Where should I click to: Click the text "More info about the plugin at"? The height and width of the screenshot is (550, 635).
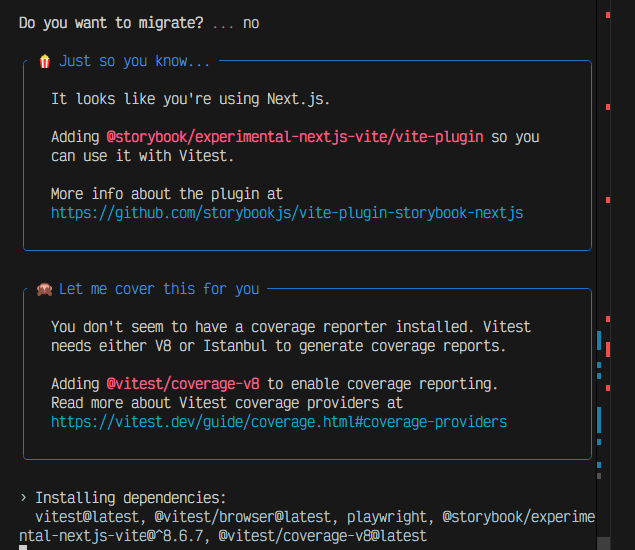coord(166,194)
